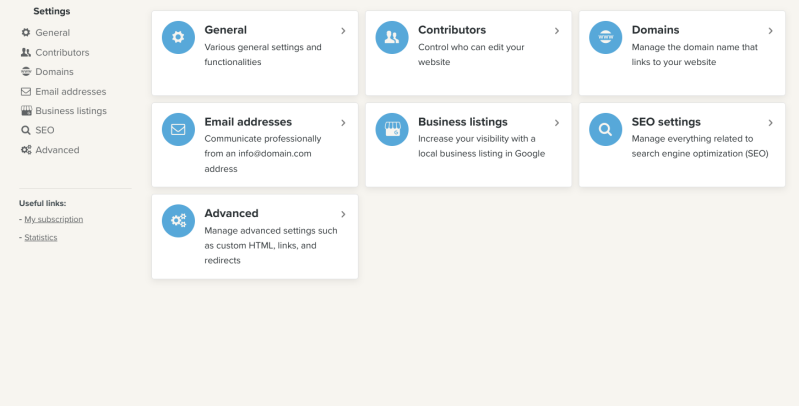Image resolution: width=799 pixels, height=406 pixels.
Task: Click the Email addresses envelope circle icon
Action: 178,129
